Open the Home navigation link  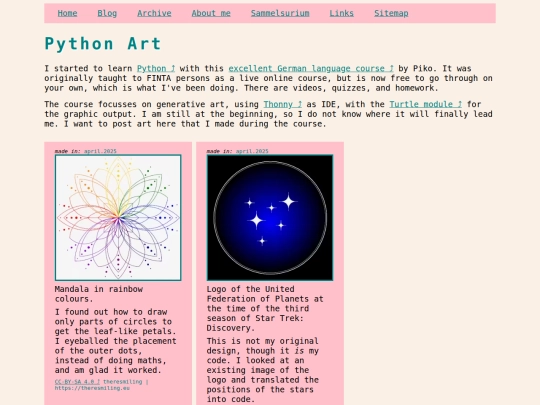67,13
